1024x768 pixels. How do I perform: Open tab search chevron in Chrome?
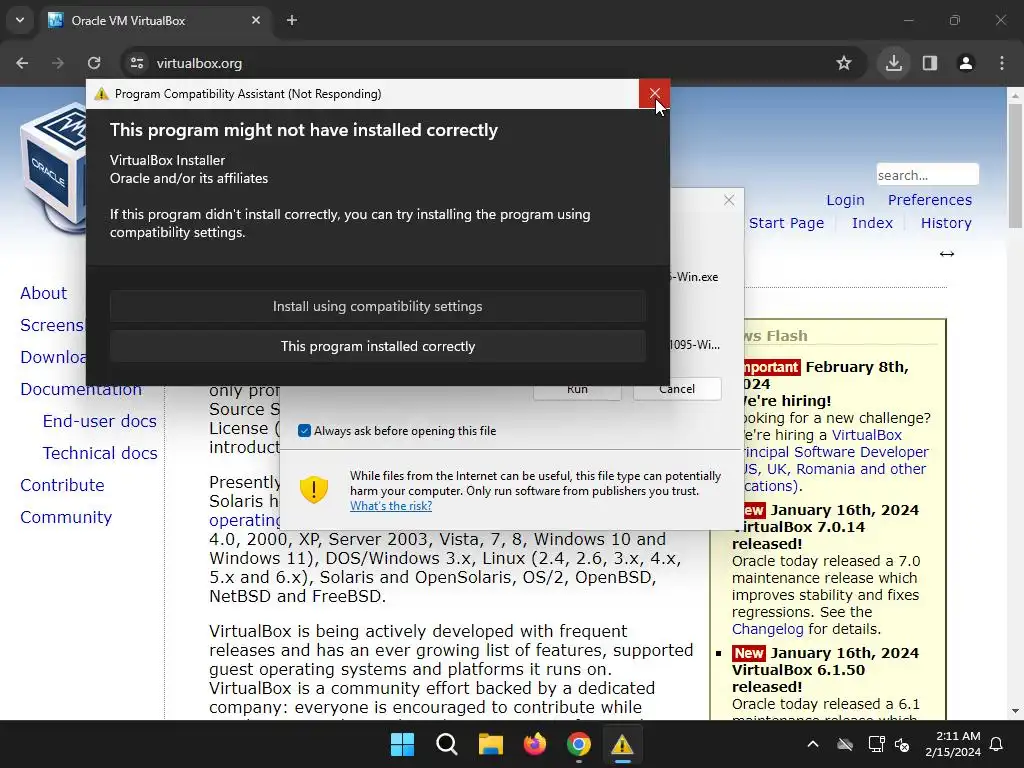(20, 20)
